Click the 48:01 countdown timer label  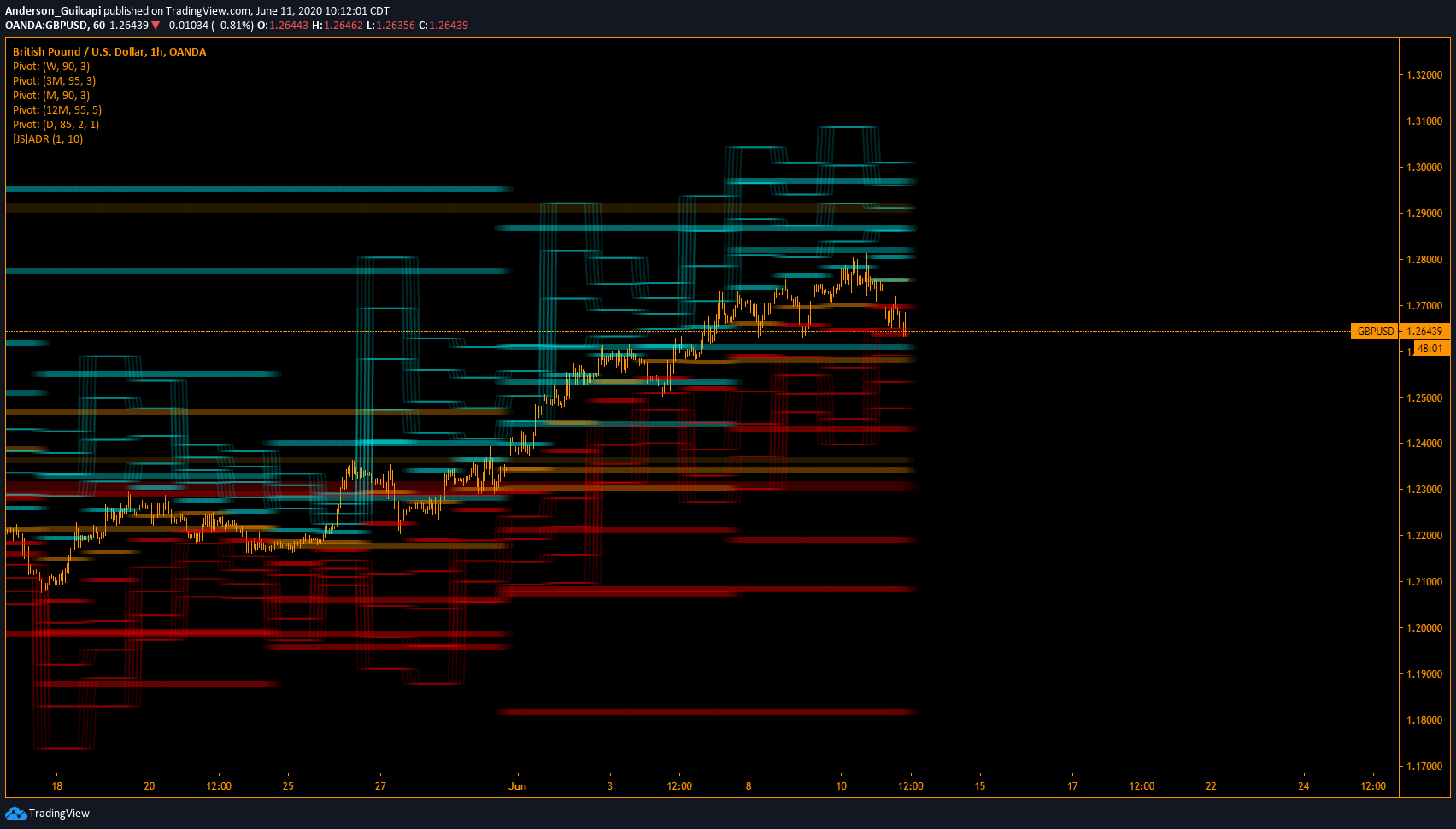1431,349
